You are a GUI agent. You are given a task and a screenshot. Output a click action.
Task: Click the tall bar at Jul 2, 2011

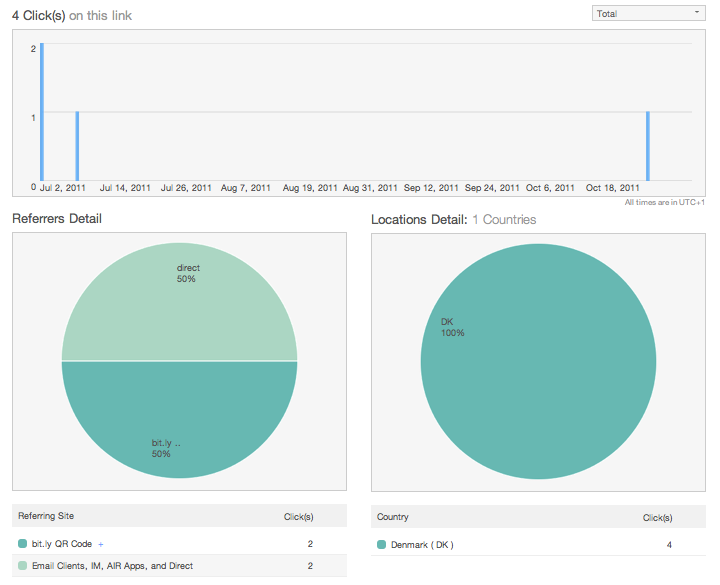click(42, 112)
